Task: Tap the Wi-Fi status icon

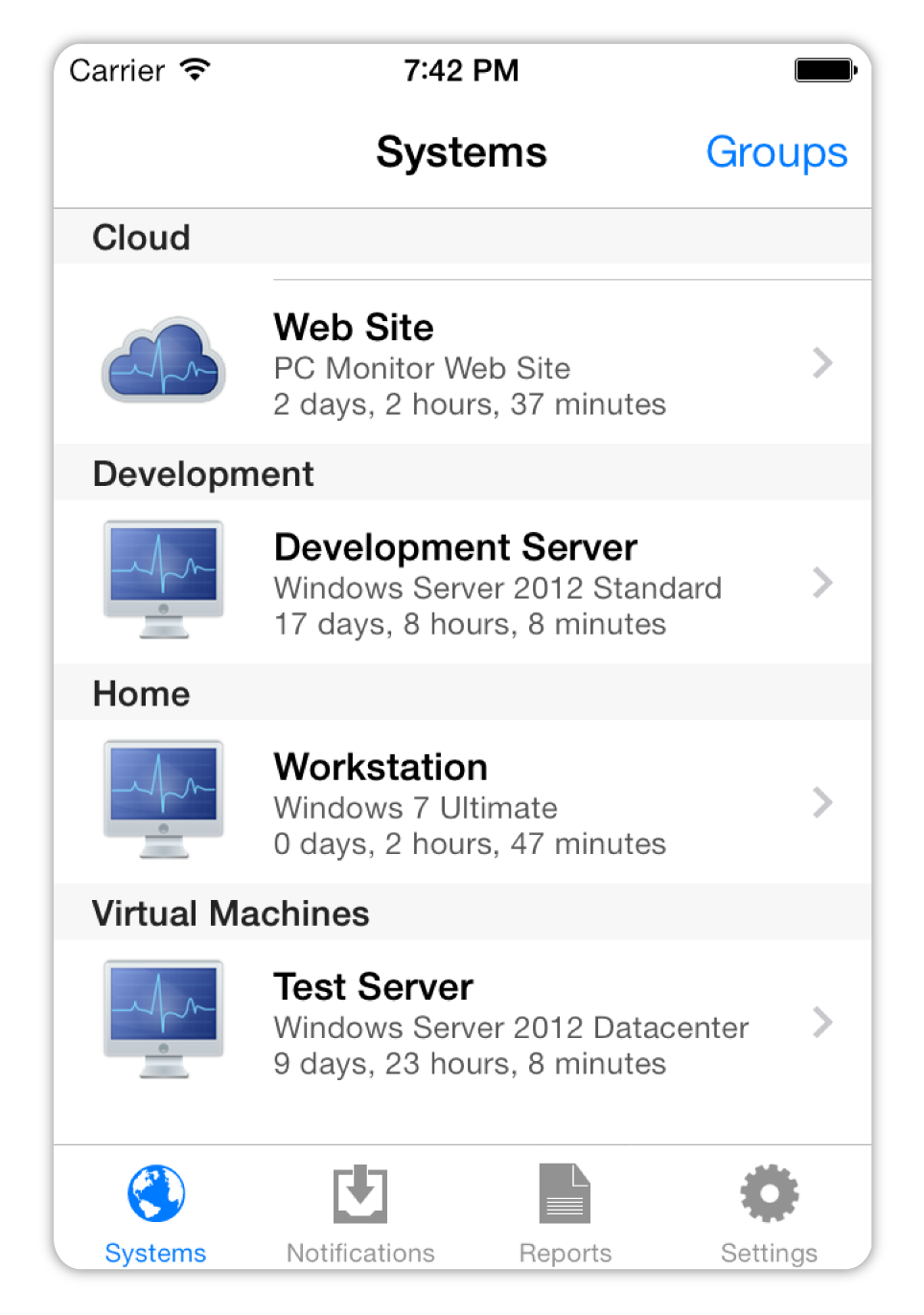Action: (x=196, y=70)
